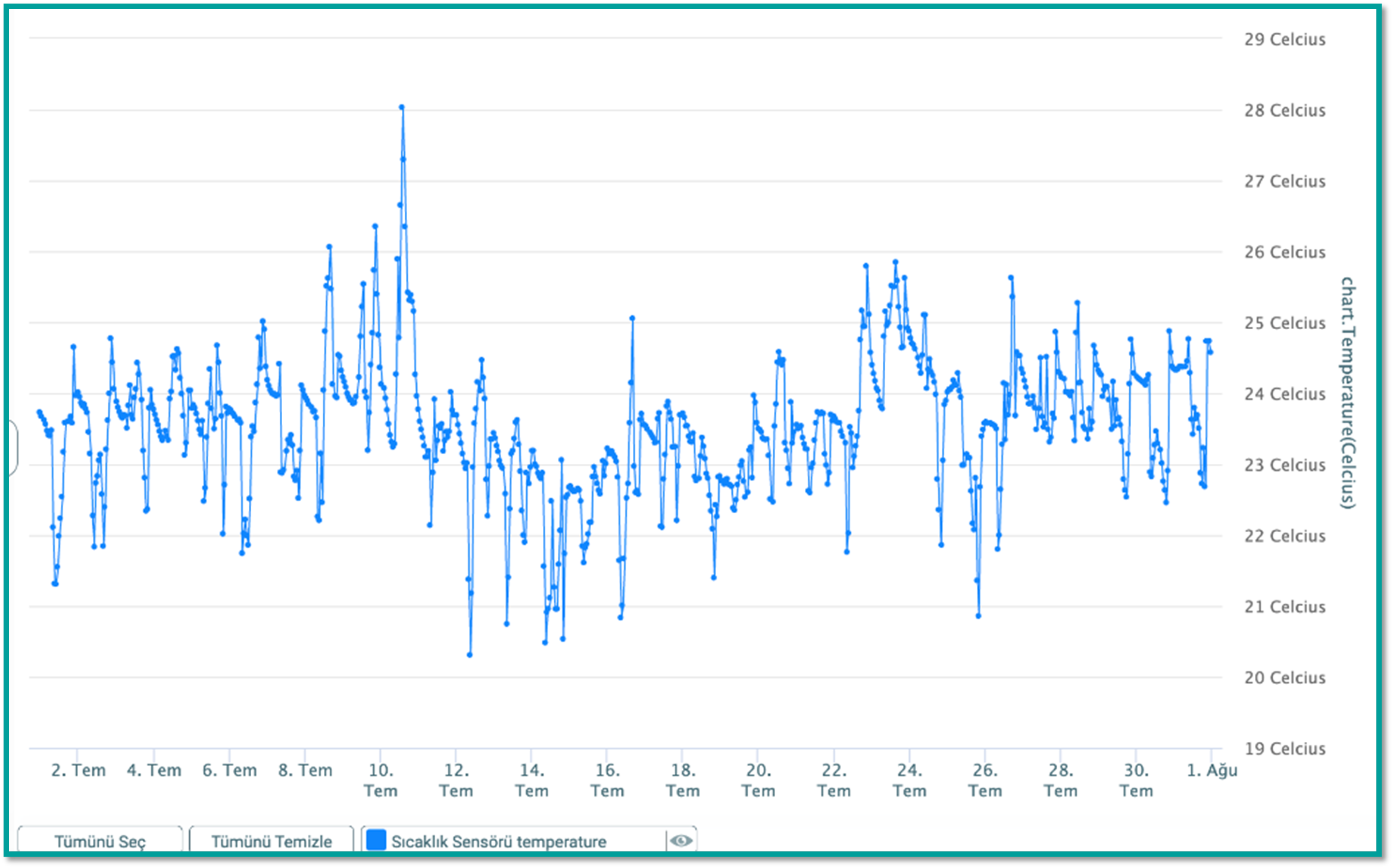This screenshot has height=868, width=1393.
Task: Click the '30. Tem' date label
Action: click(1136, 780)
